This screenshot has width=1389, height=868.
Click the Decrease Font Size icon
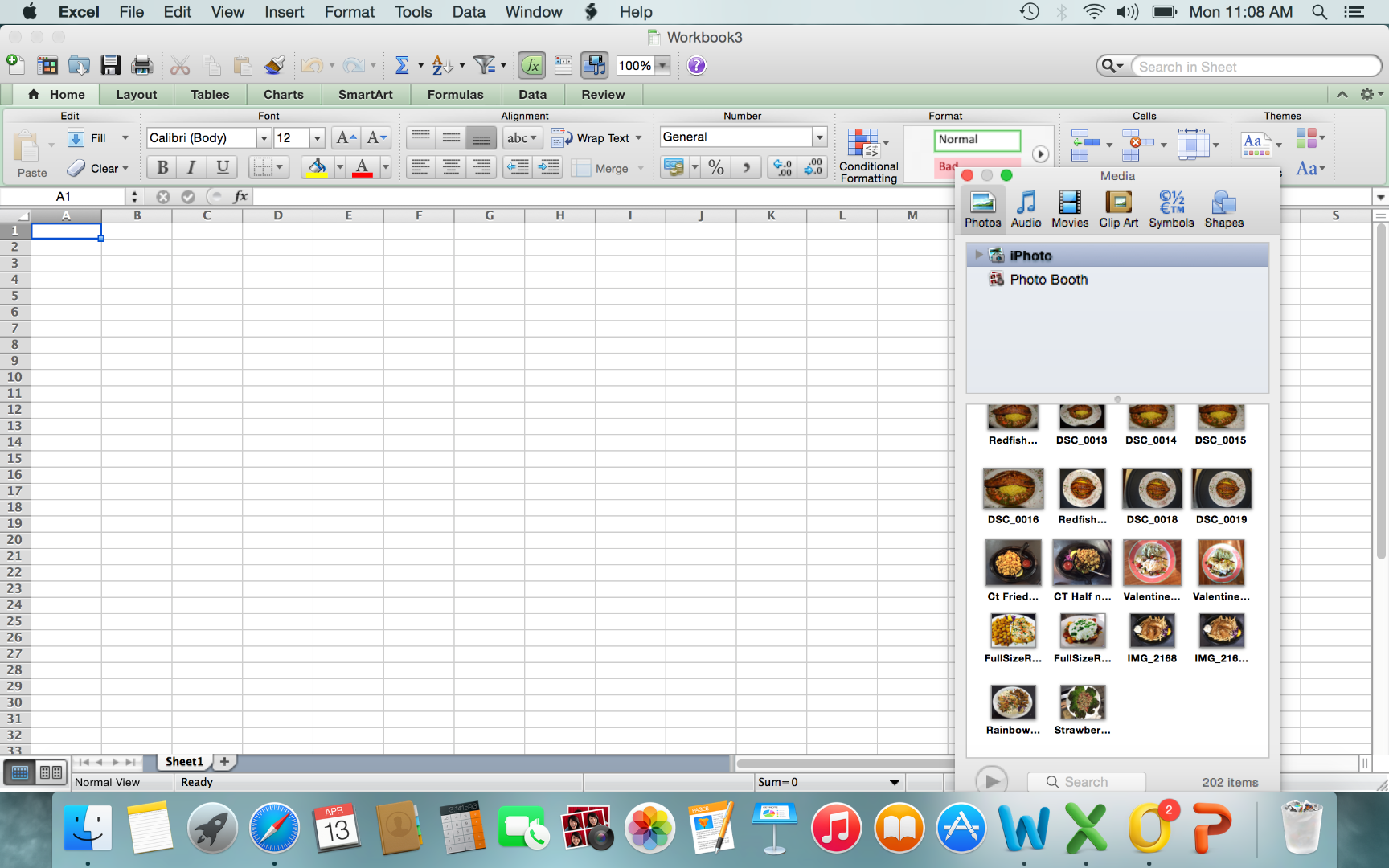pos(377,138)
